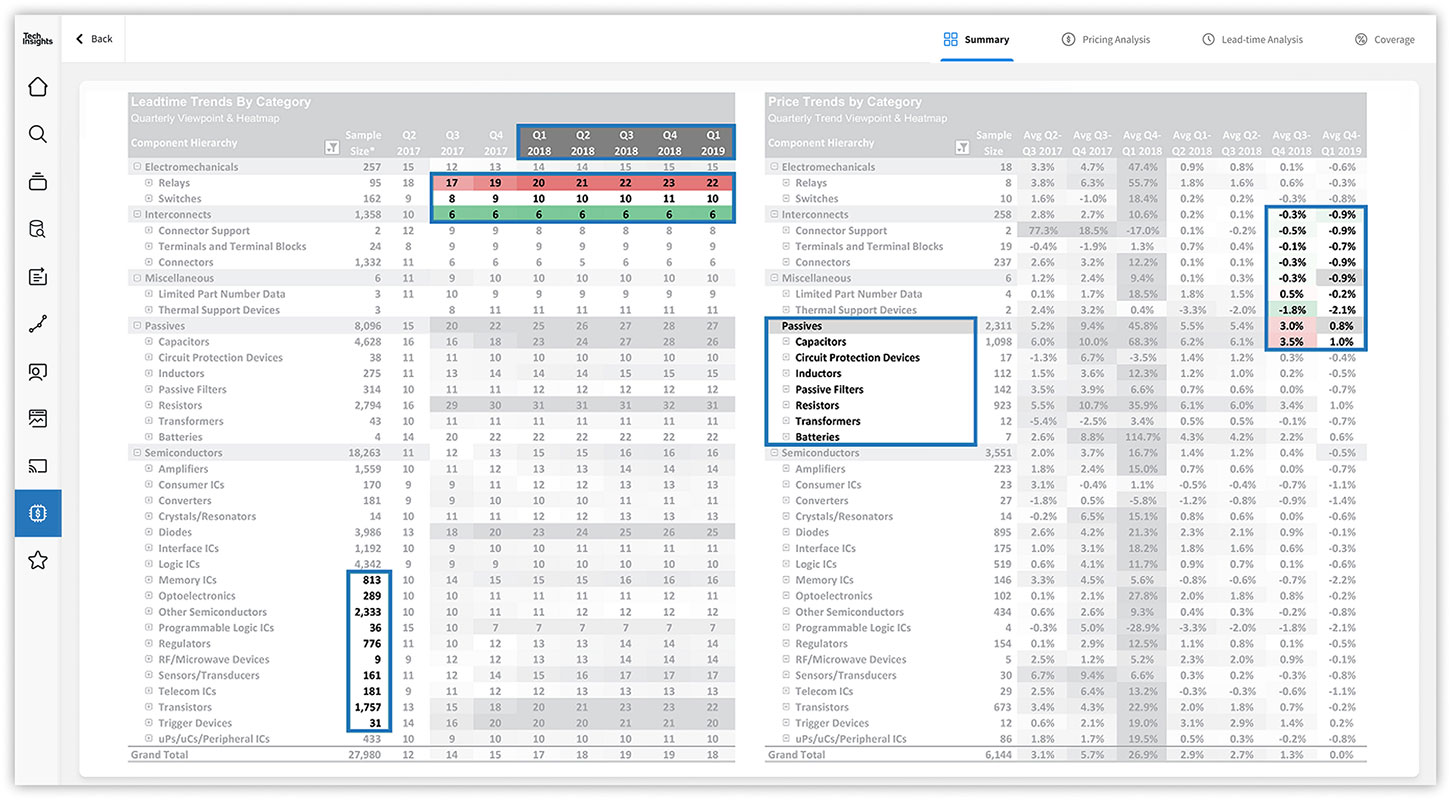The image size is (1451, 800).
Task: Click Limited Part Number Data in Price table
Action: (x=859, y=294)
